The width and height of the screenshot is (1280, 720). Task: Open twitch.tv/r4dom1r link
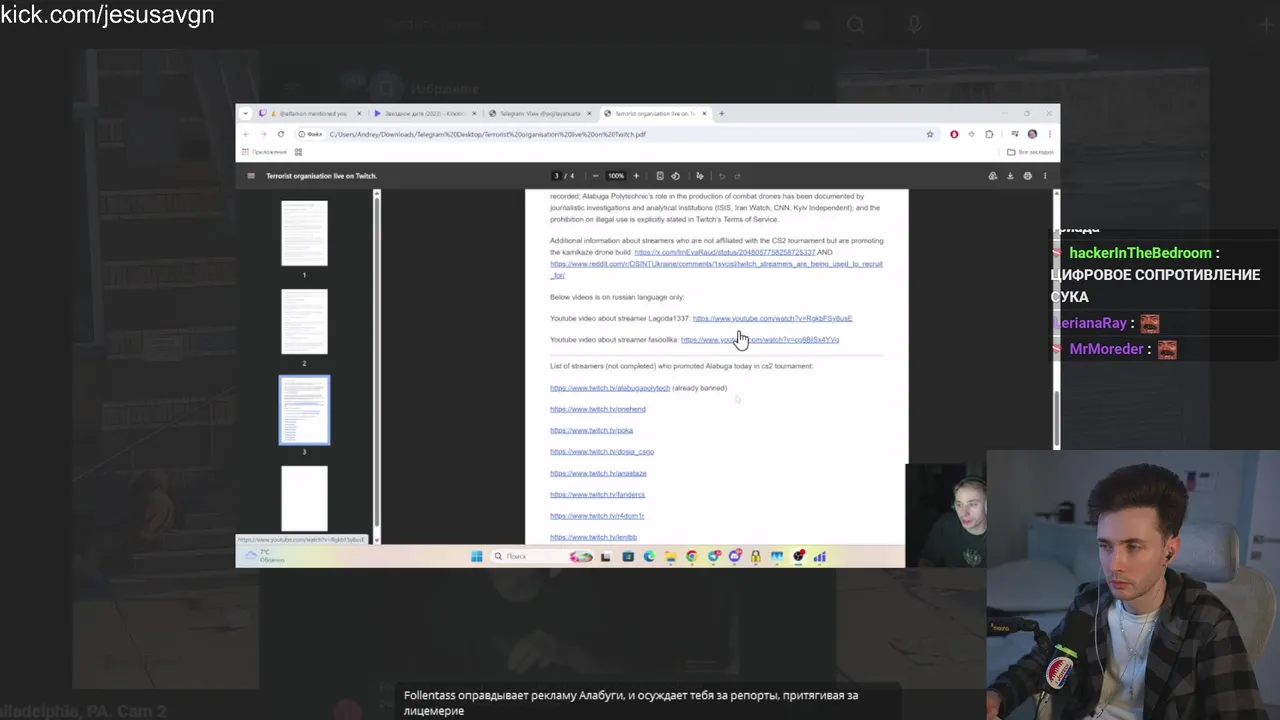[597, 516]
